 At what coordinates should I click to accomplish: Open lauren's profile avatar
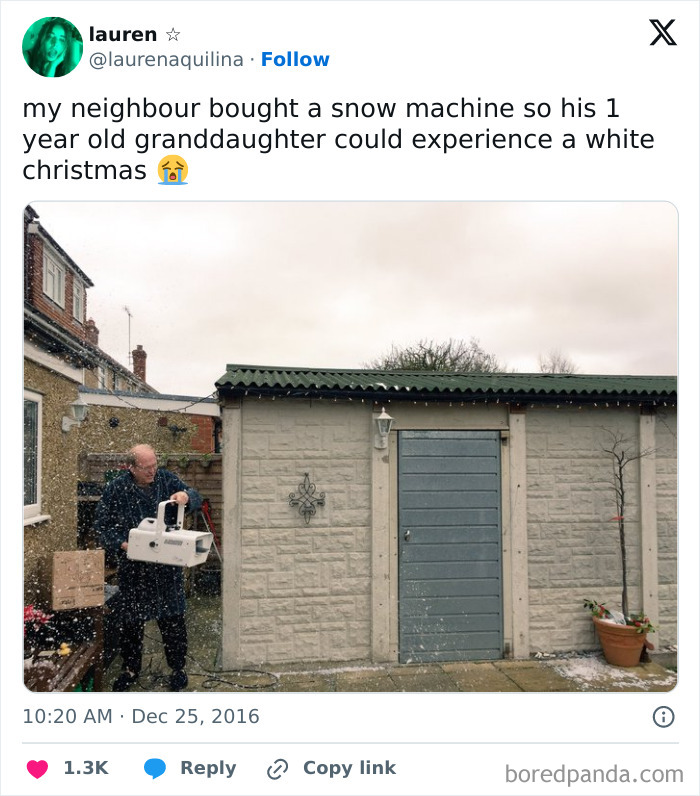point(52,47)
